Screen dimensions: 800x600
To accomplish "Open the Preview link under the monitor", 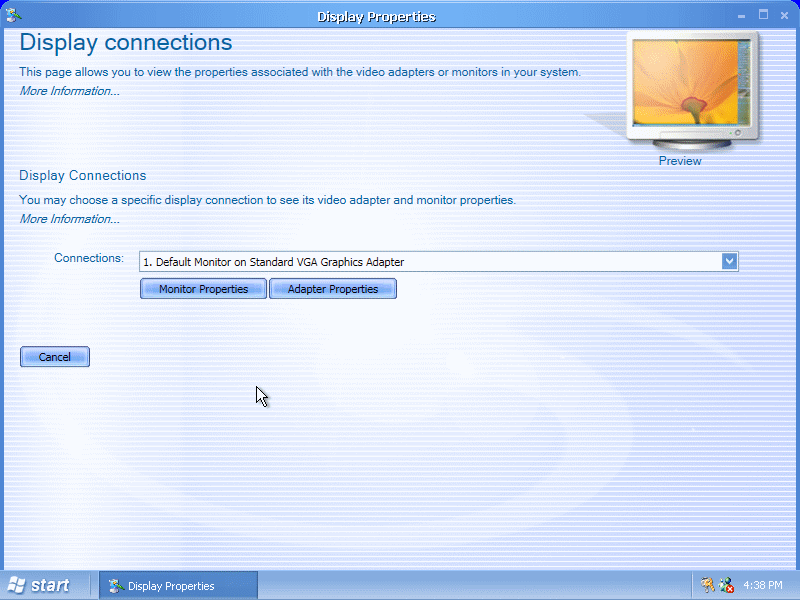I will pos(680,161).
